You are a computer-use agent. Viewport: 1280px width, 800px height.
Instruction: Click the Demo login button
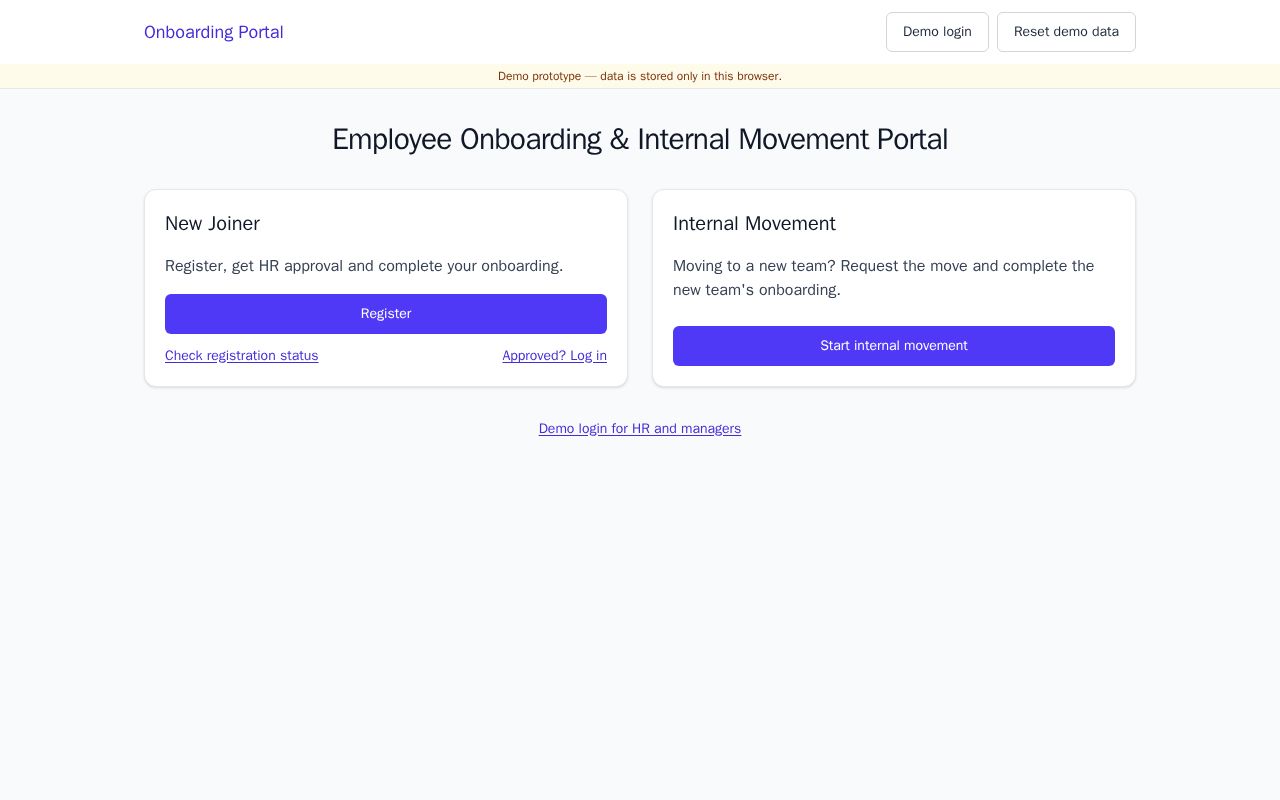click(937, 32)
